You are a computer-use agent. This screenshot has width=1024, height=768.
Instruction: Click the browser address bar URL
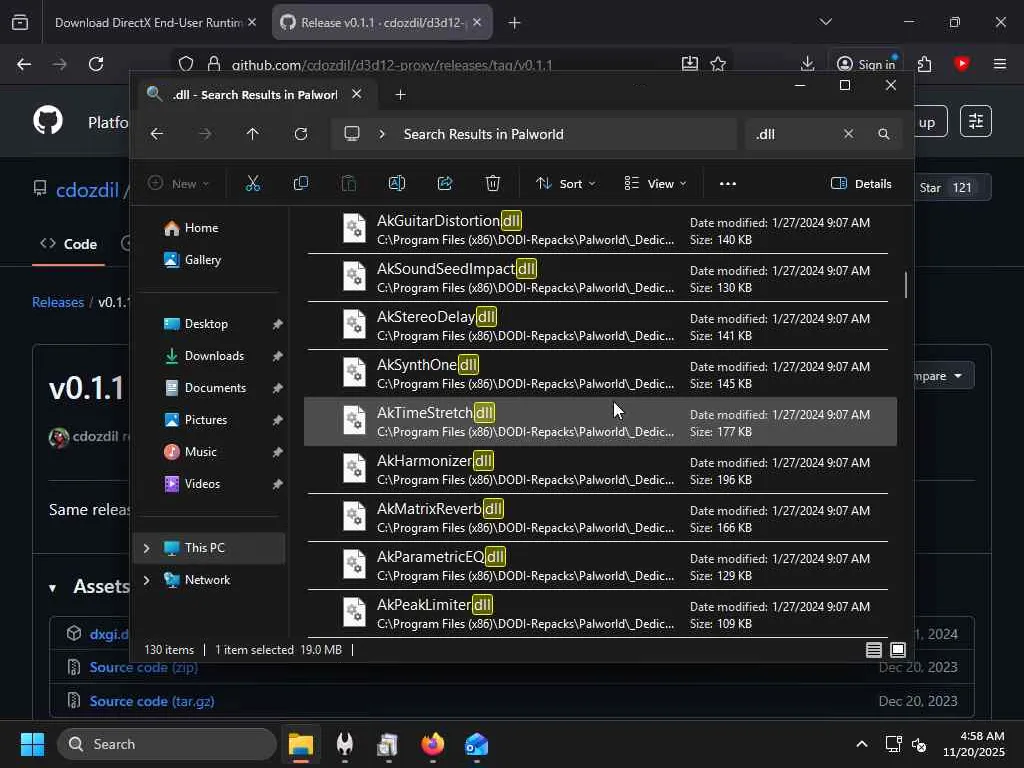[392, 65]
